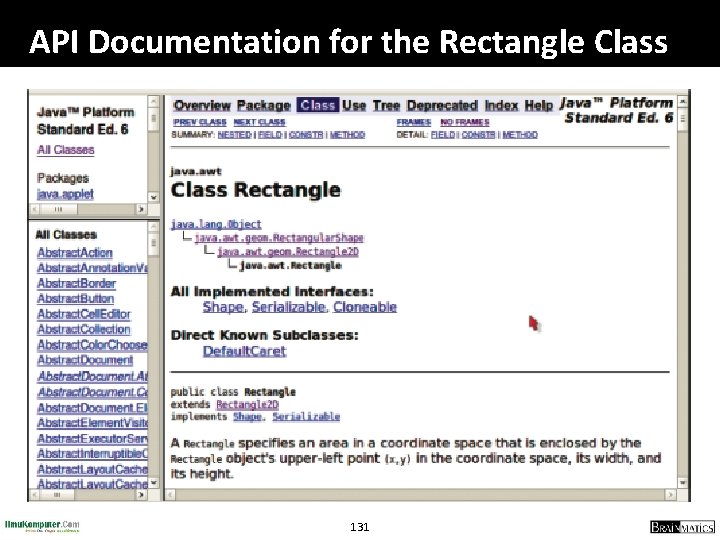
Task: Click packages frame scroll right arrow
Action: pyautogui.click(x=141, y=209)
